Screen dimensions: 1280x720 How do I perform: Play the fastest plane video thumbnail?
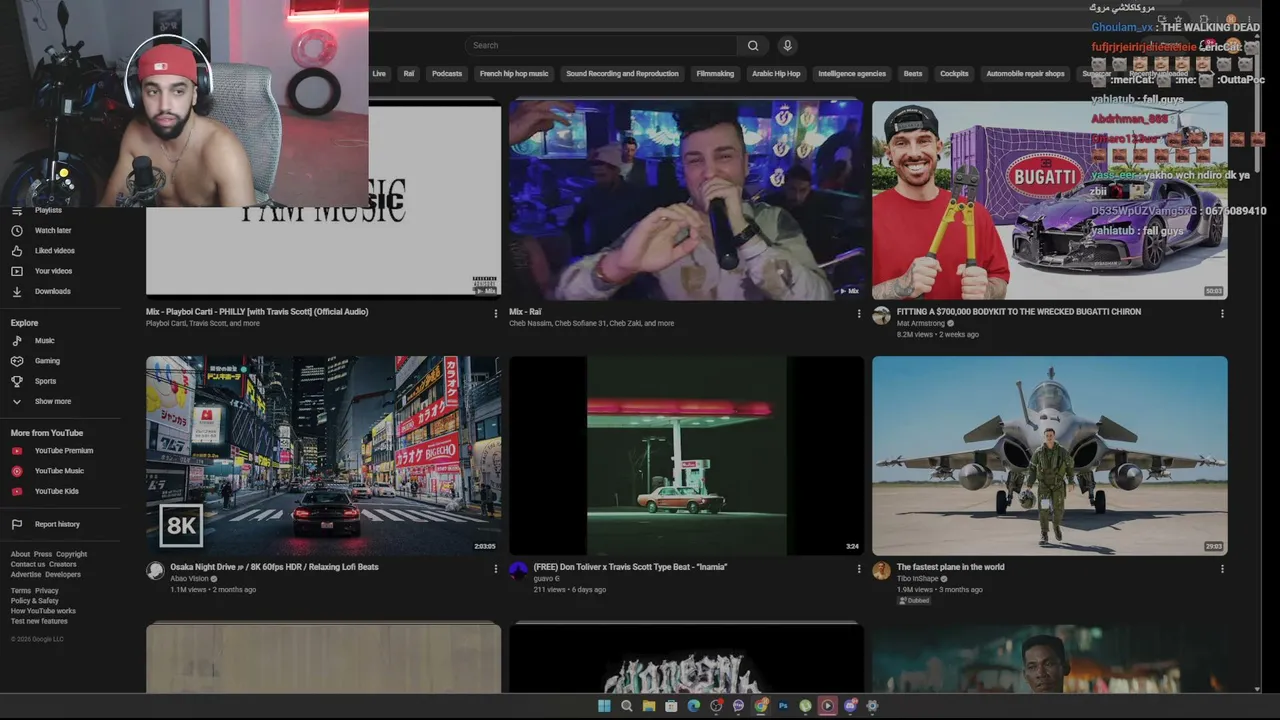tap(1049, 455)
